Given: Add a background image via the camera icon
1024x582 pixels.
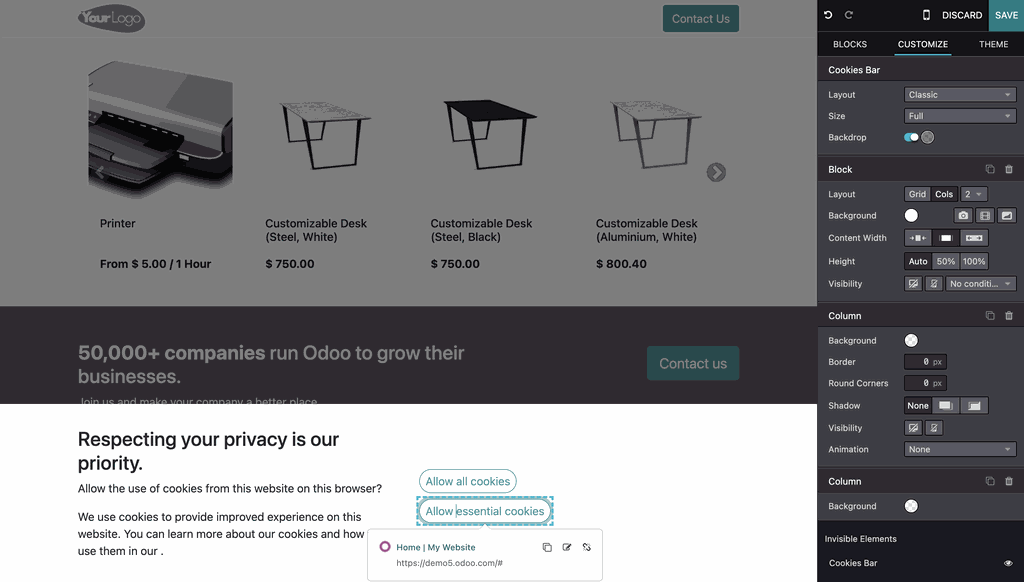Looking at the screenshot, I should pyautogui.click(x=963, y=215).
